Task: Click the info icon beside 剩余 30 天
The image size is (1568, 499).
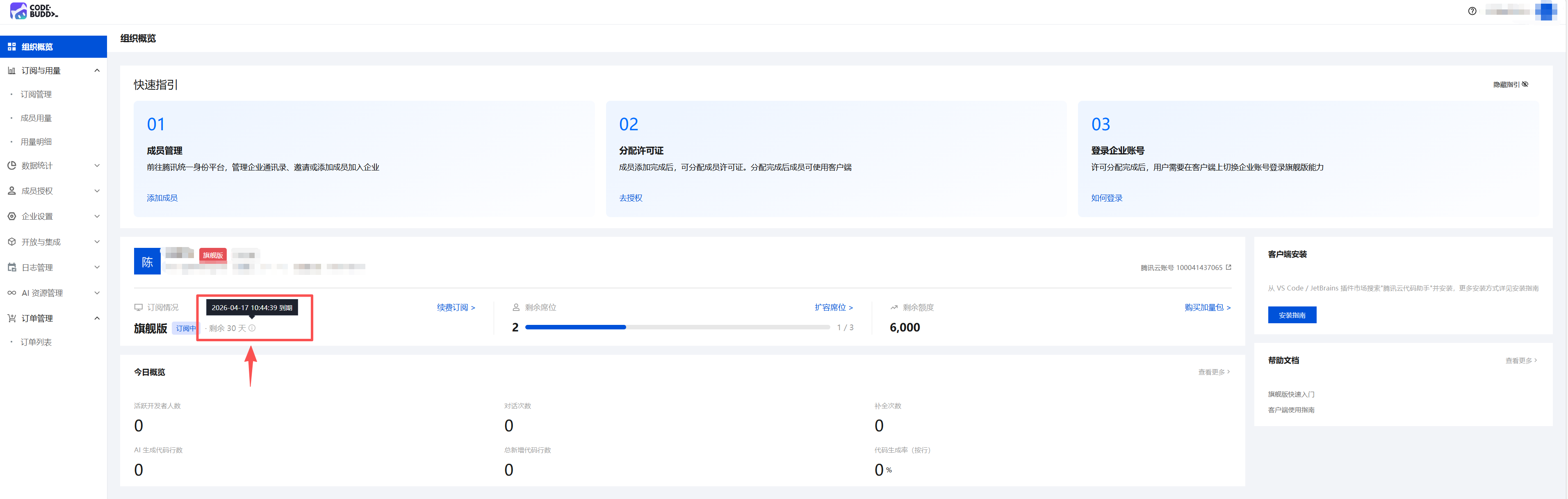Action: [x=252, y=328]
